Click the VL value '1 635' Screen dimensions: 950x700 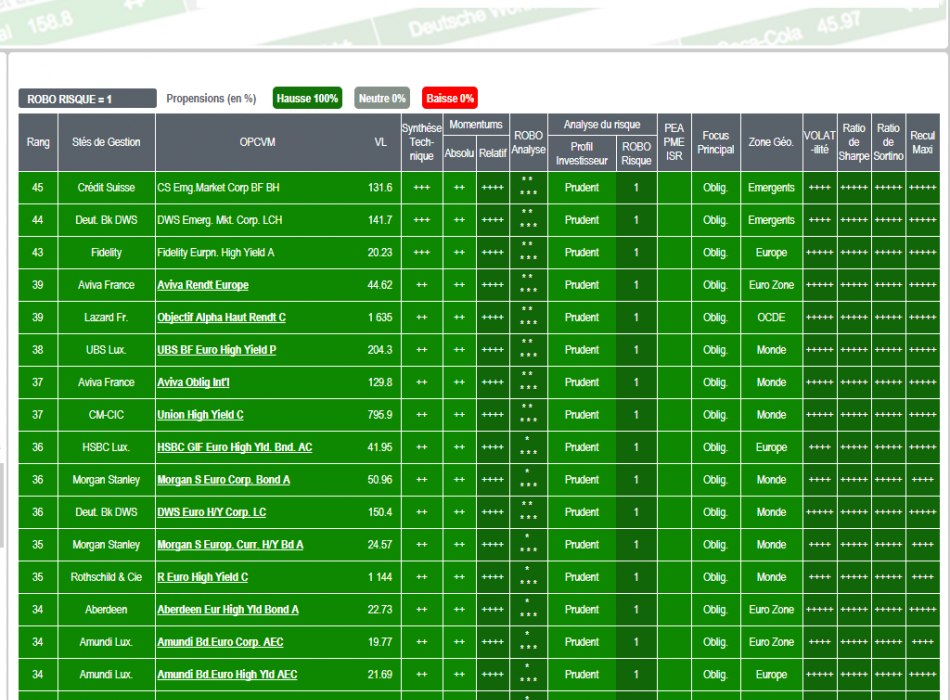pyautogui.click(x=380, y=318)
